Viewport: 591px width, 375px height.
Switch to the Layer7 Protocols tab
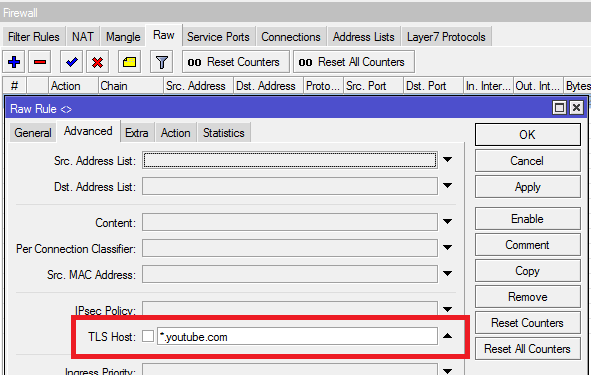coord(446,37)
